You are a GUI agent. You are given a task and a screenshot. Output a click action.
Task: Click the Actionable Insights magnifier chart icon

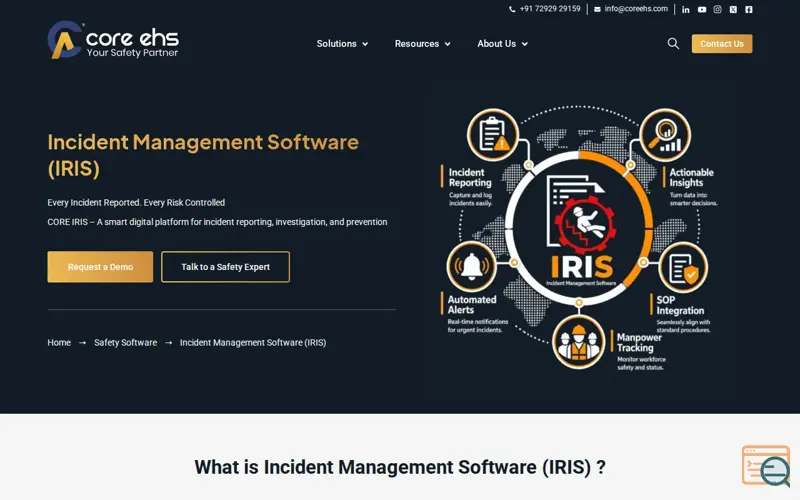[665, 135]
